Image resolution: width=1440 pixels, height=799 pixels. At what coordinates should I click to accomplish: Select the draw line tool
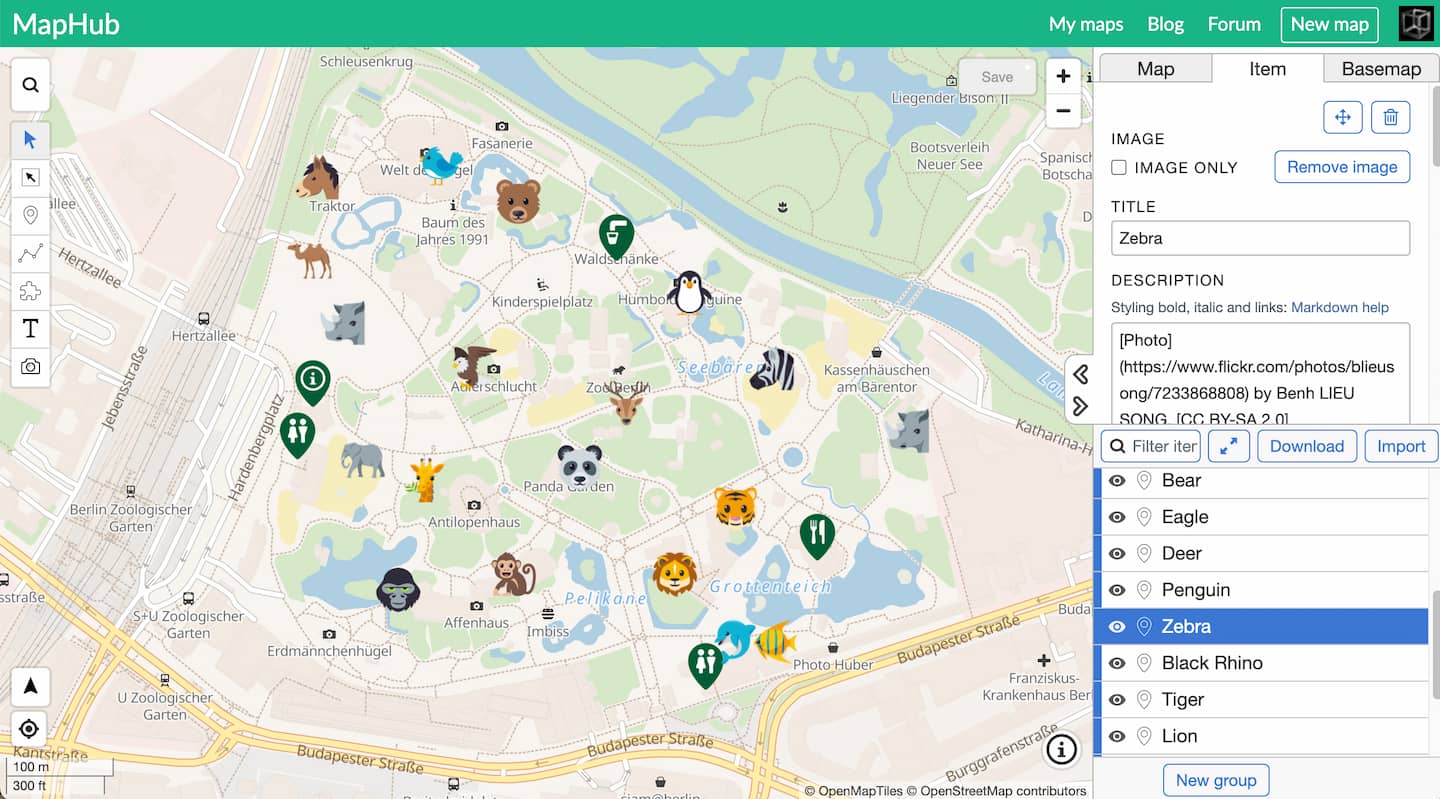(31, 253)
